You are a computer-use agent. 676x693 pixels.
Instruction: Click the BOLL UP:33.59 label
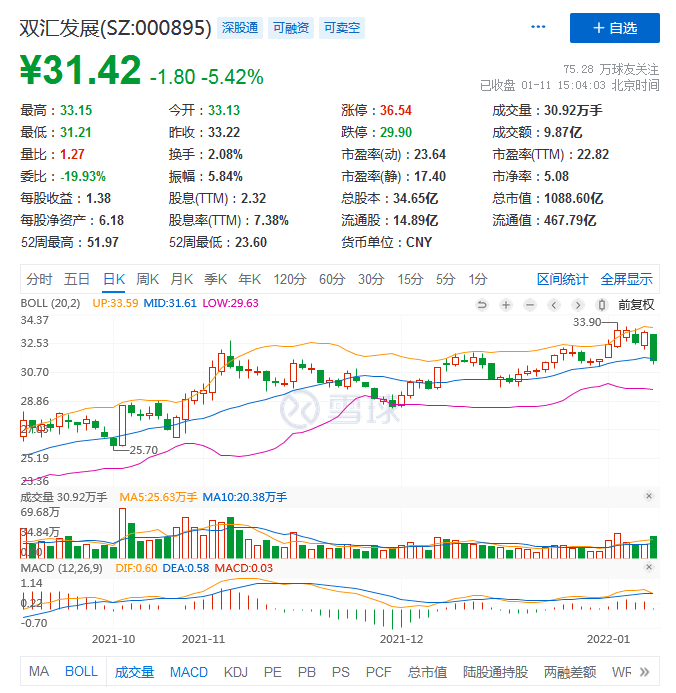click(x=115, y=303)
